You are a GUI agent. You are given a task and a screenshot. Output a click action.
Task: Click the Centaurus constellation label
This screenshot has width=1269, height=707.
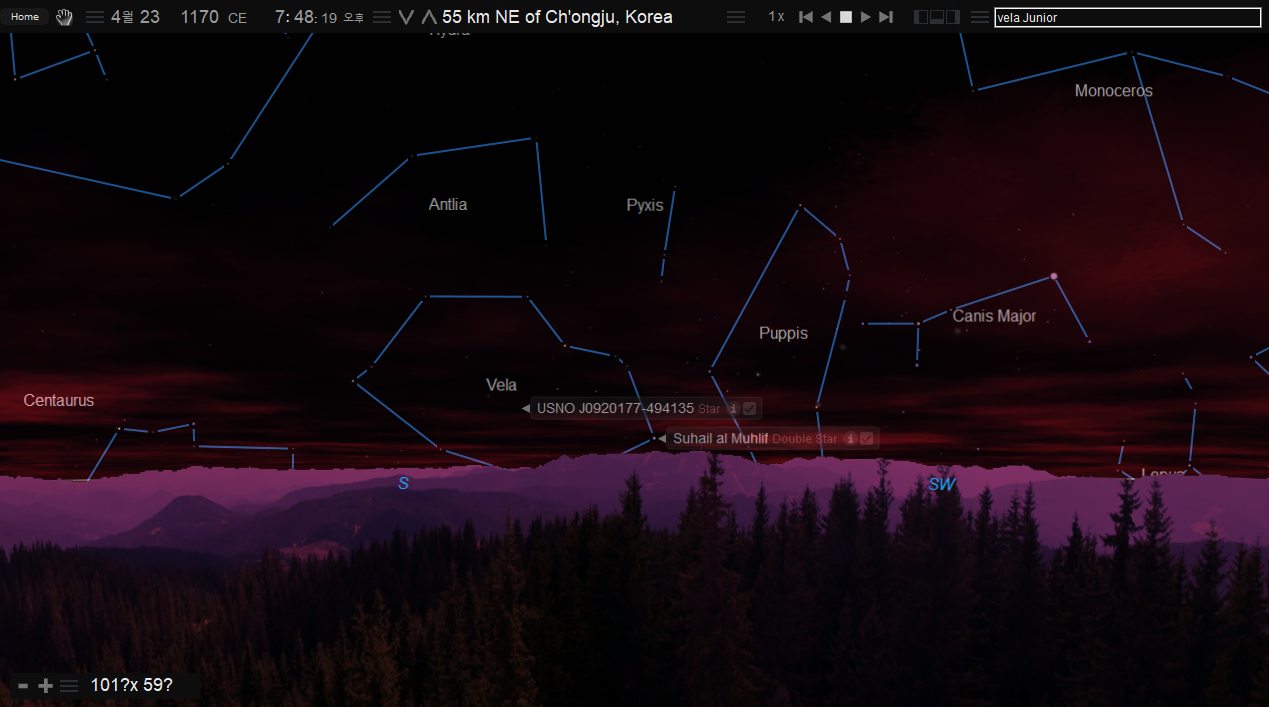pos(59,400)
